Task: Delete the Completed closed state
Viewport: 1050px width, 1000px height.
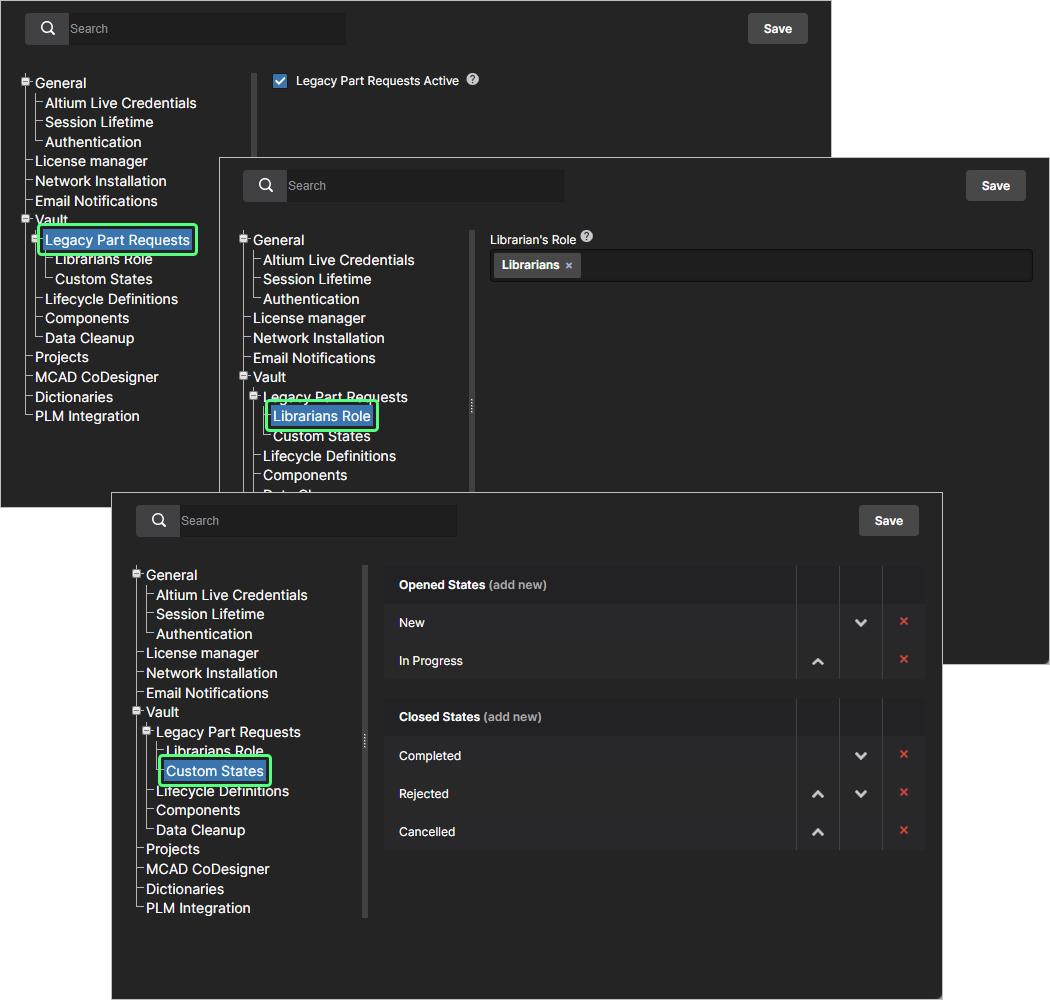Action: point(903,754)
